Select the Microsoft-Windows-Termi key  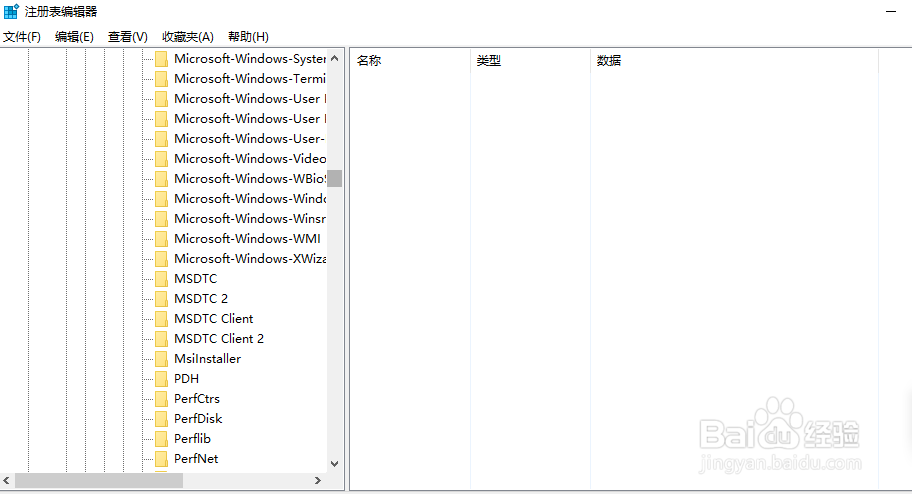[x=250, y=79]
